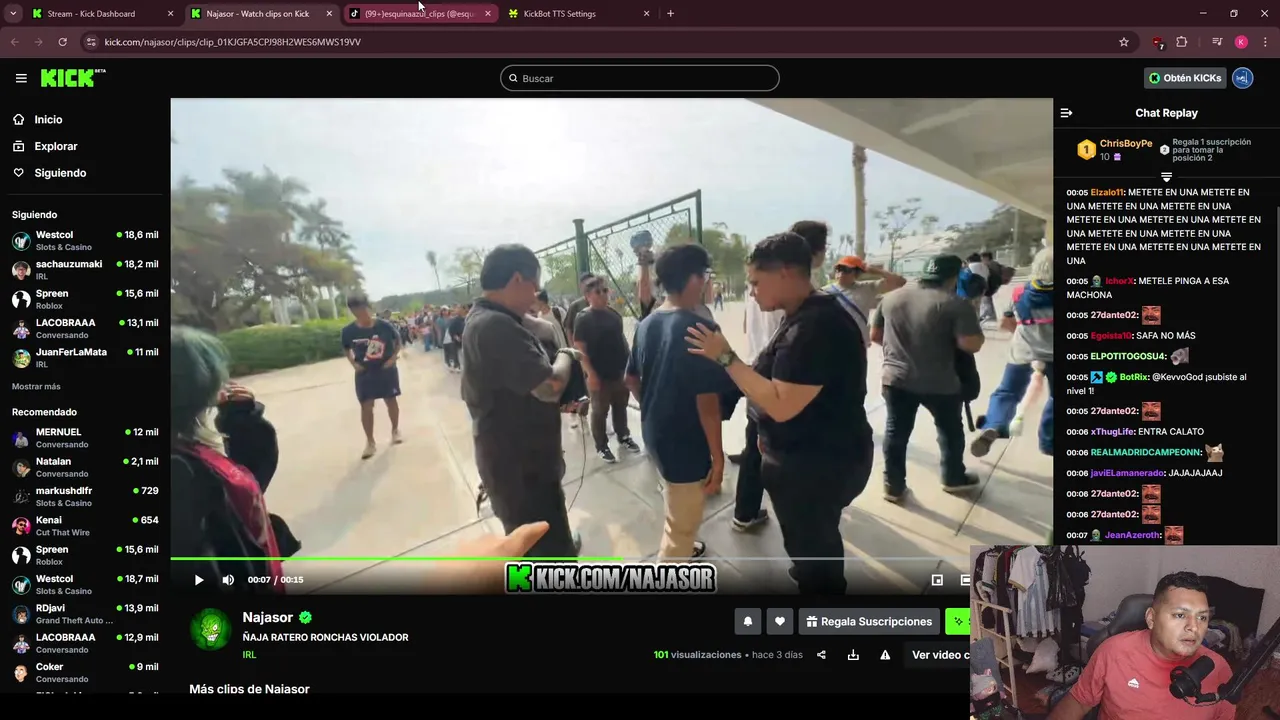Screen dimensions: 1280x720
Task: Open the tab search dropdown
Action: (13, 14)
